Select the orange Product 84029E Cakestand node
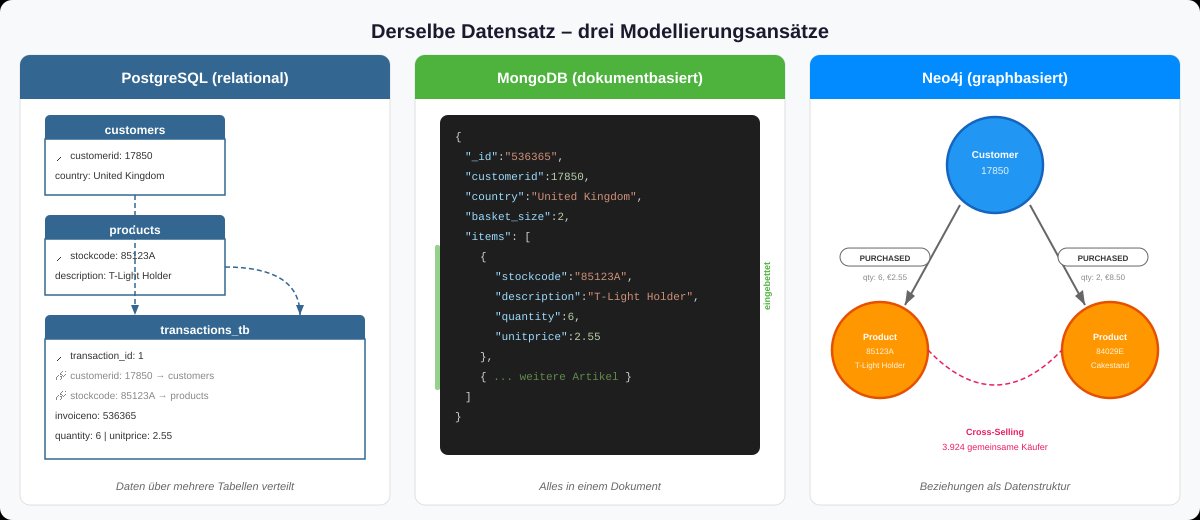 pyautogui.click(x=1110, y=350)
